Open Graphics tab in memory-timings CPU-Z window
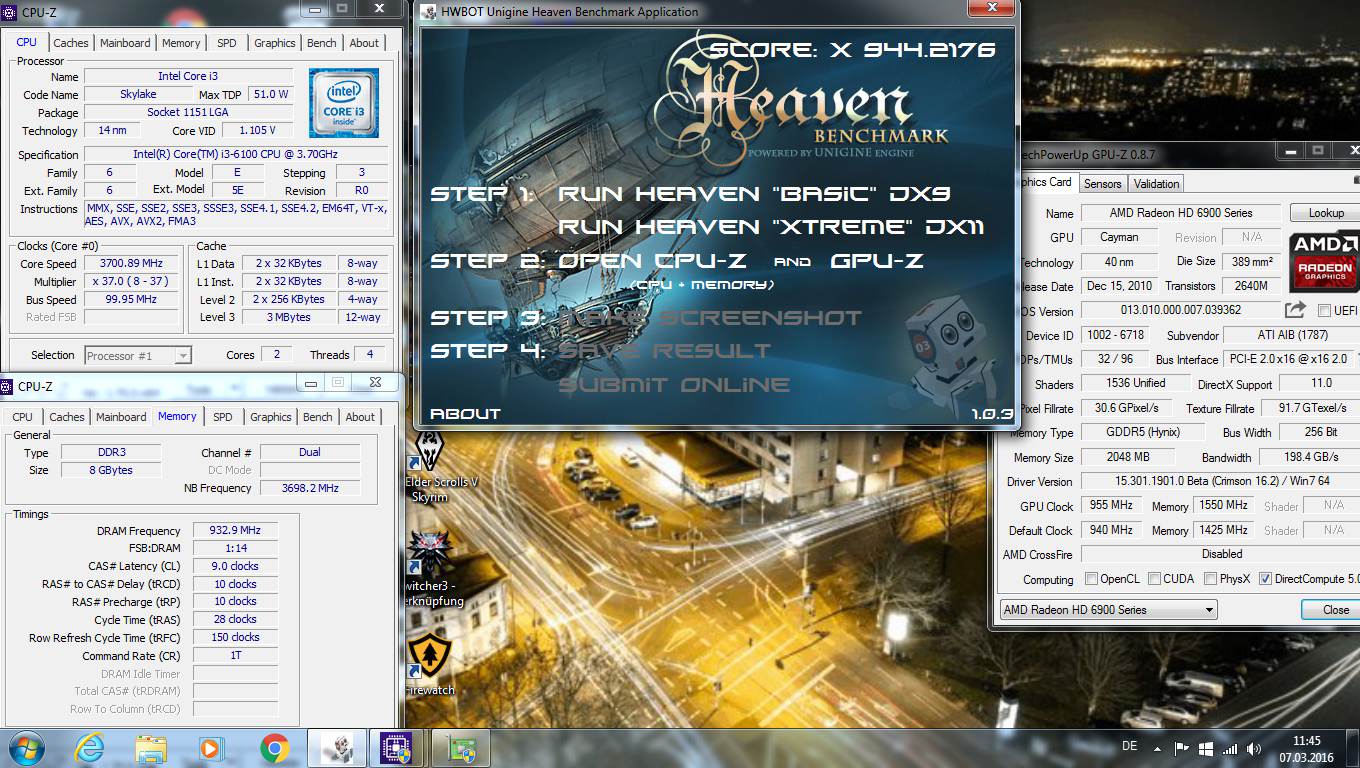 pos(271,417)
